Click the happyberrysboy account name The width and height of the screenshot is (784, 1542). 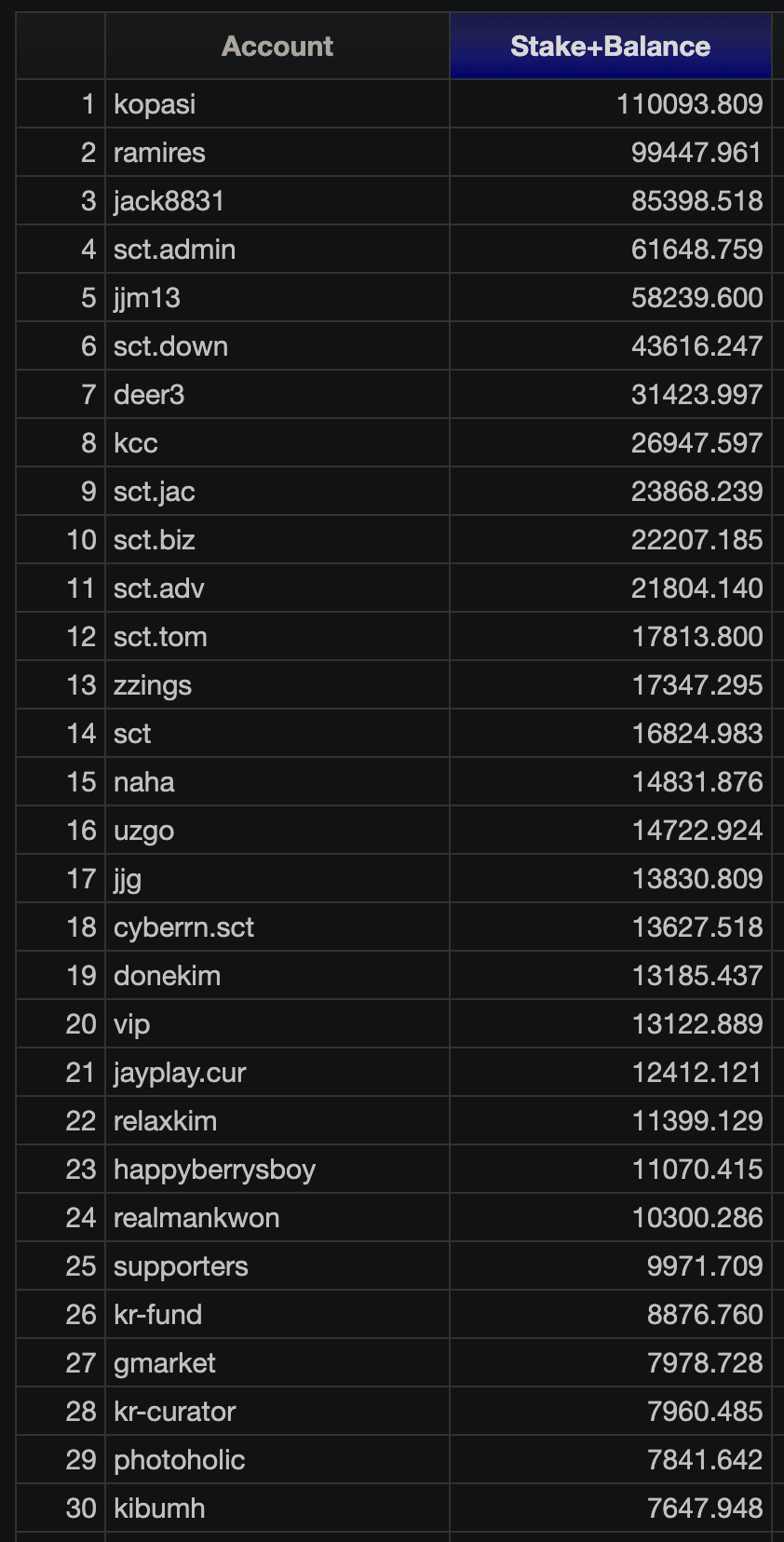(x=214, y=1170)
